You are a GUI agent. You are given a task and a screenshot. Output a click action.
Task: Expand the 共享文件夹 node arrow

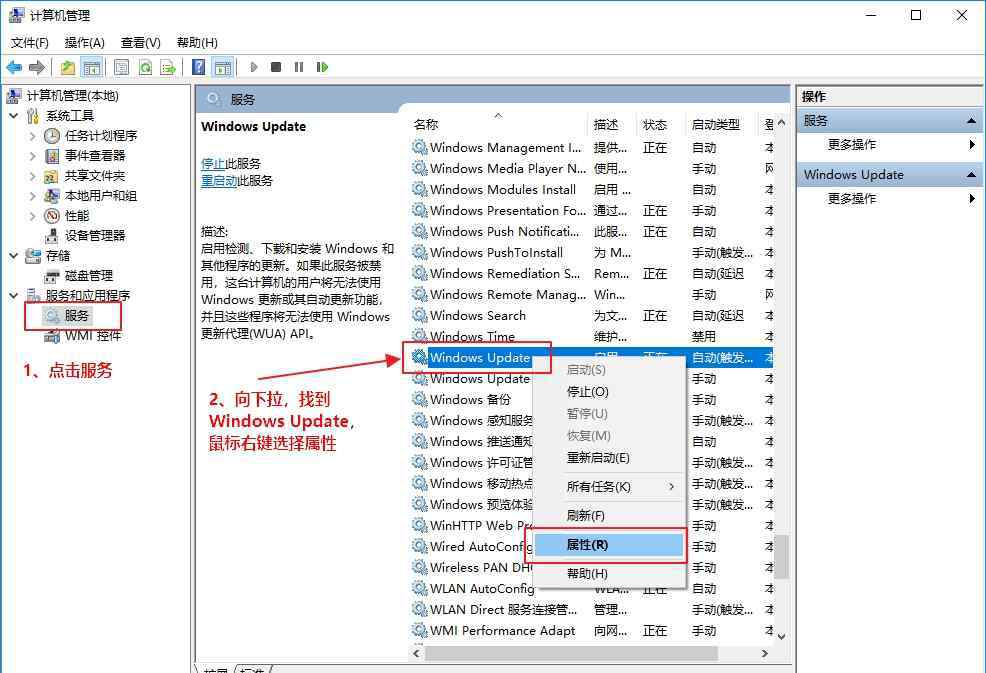coord(33,176)
